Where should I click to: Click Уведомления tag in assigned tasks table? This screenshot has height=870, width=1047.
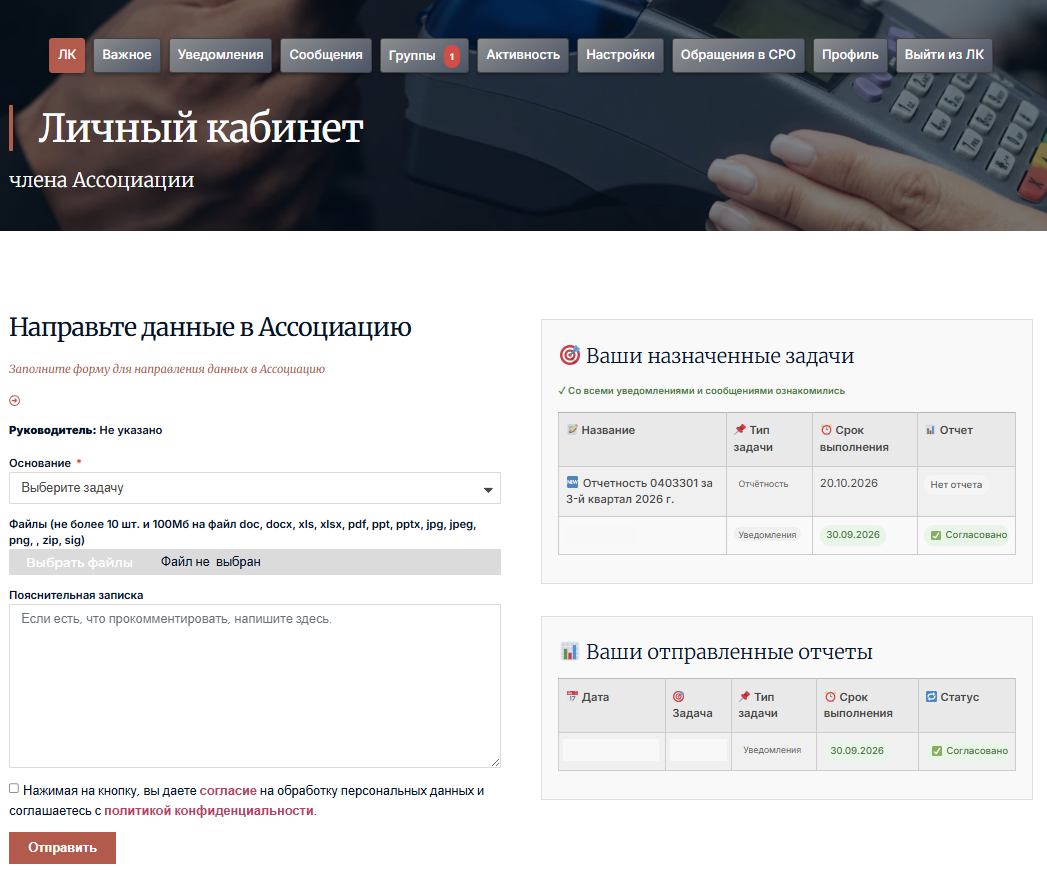[767, 535]
